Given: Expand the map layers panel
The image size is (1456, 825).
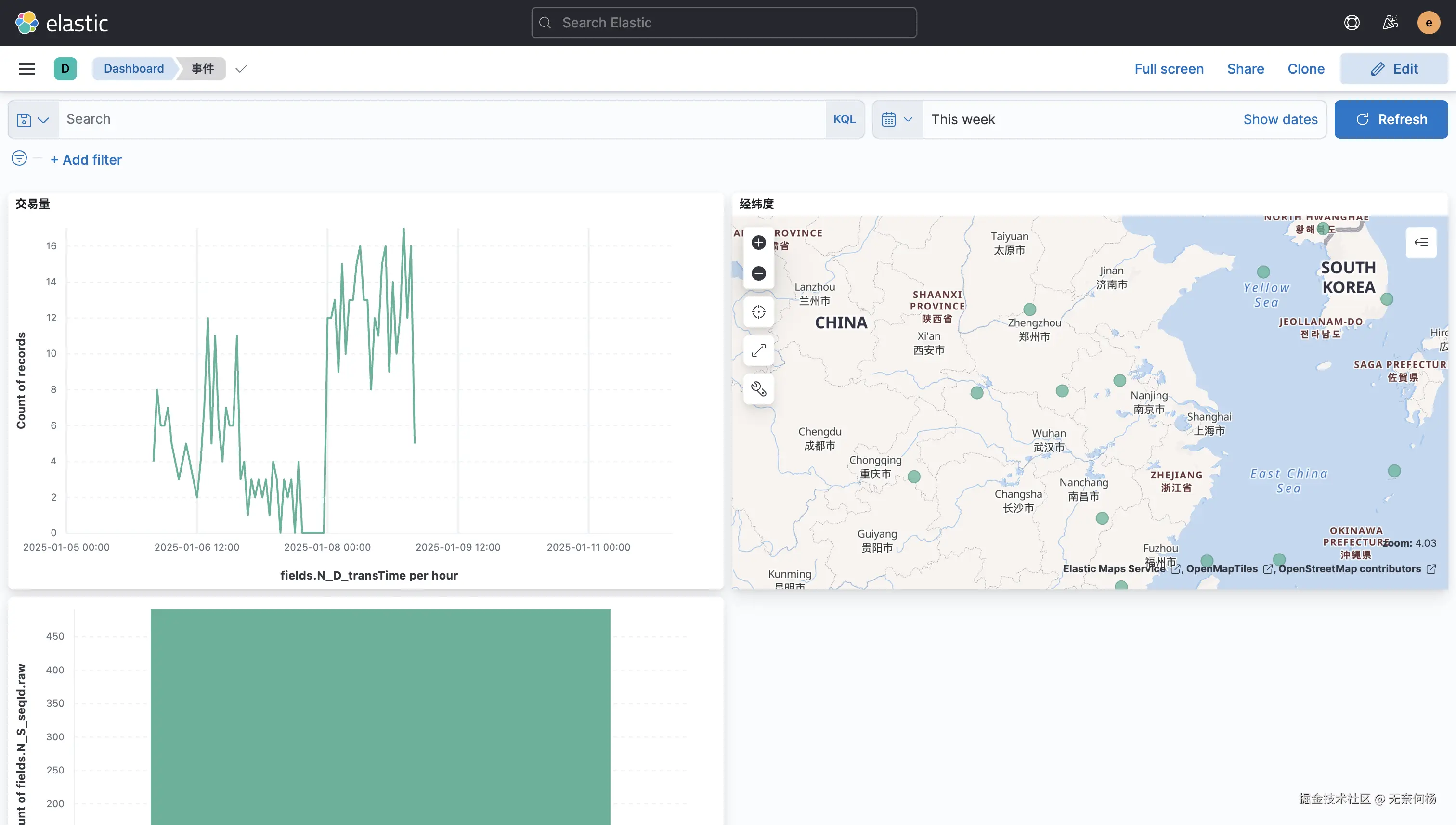Looking at the screenshot, I should click(1421, 243).
